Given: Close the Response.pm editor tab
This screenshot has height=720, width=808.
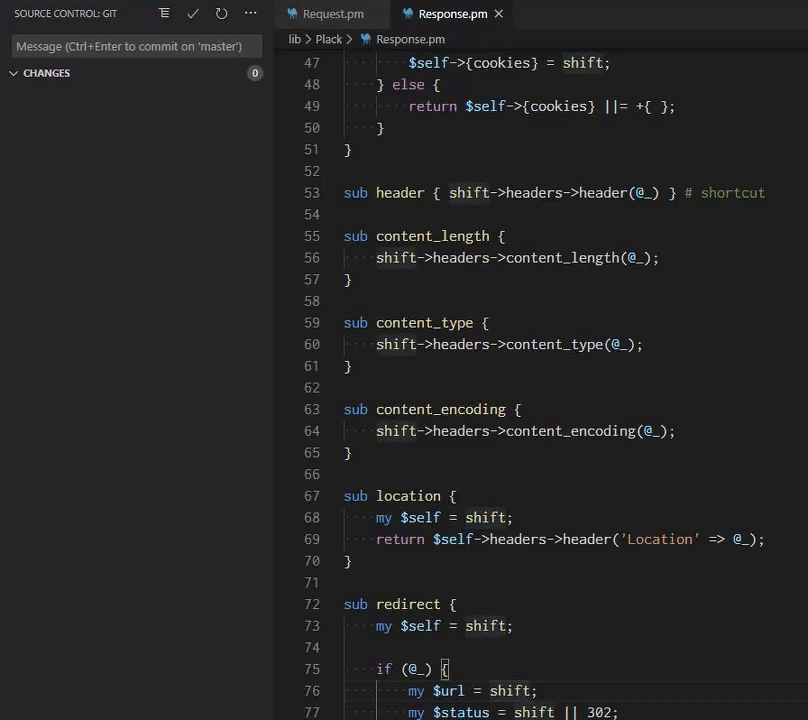Looking at the screenshot, I should pos(497,14).
